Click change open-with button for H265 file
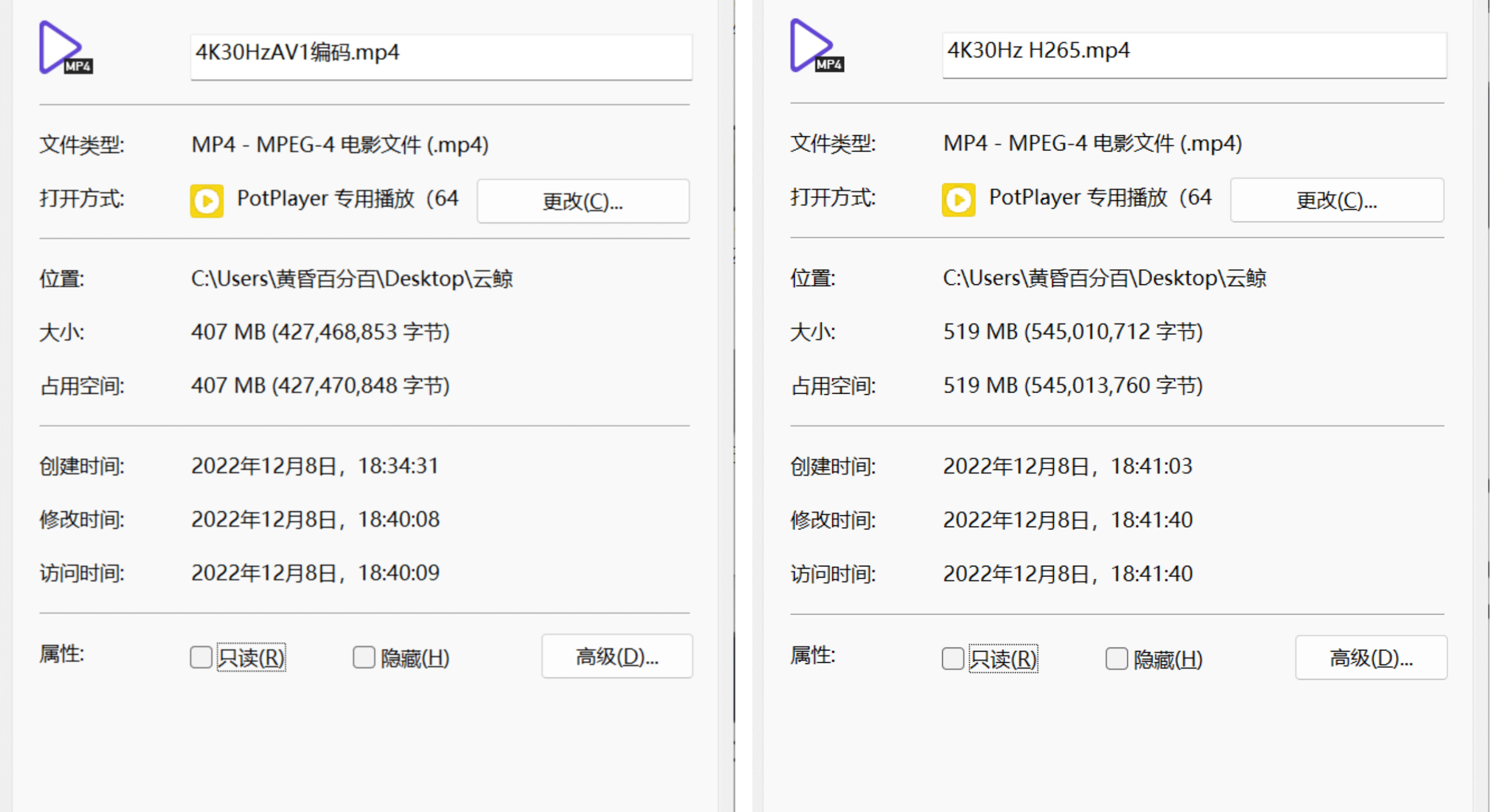Viewport: 1490px width, 812px height. [x=1336, y=200]
